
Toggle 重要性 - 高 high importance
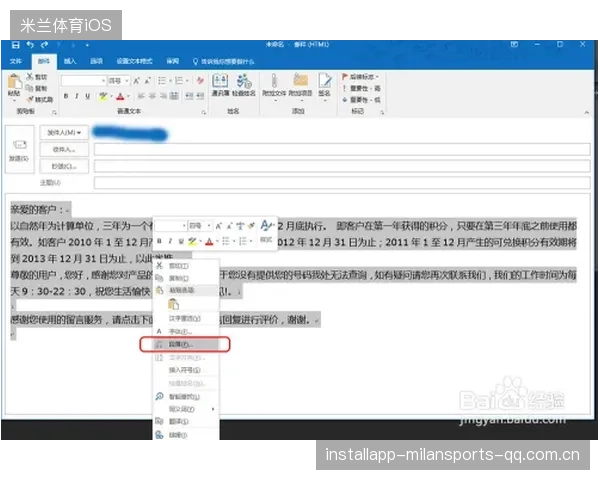361,88
